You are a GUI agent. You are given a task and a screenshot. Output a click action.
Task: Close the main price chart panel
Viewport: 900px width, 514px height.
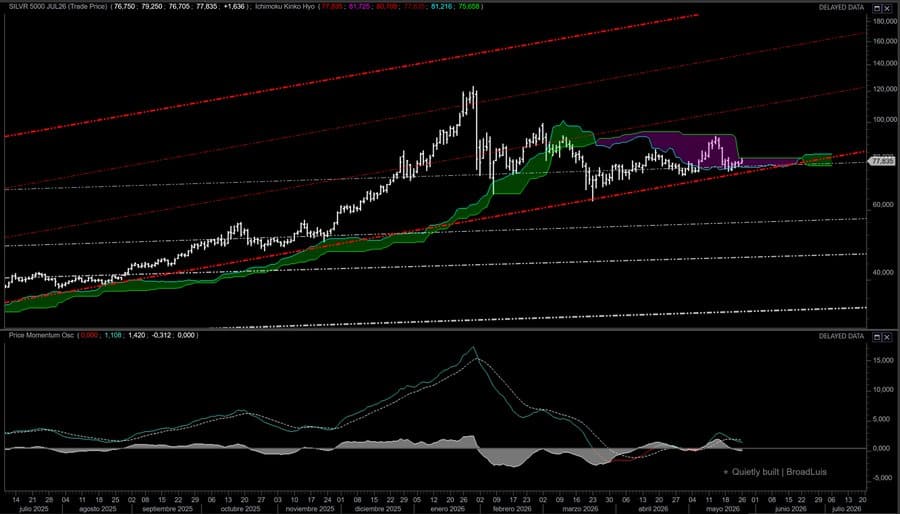887,8
